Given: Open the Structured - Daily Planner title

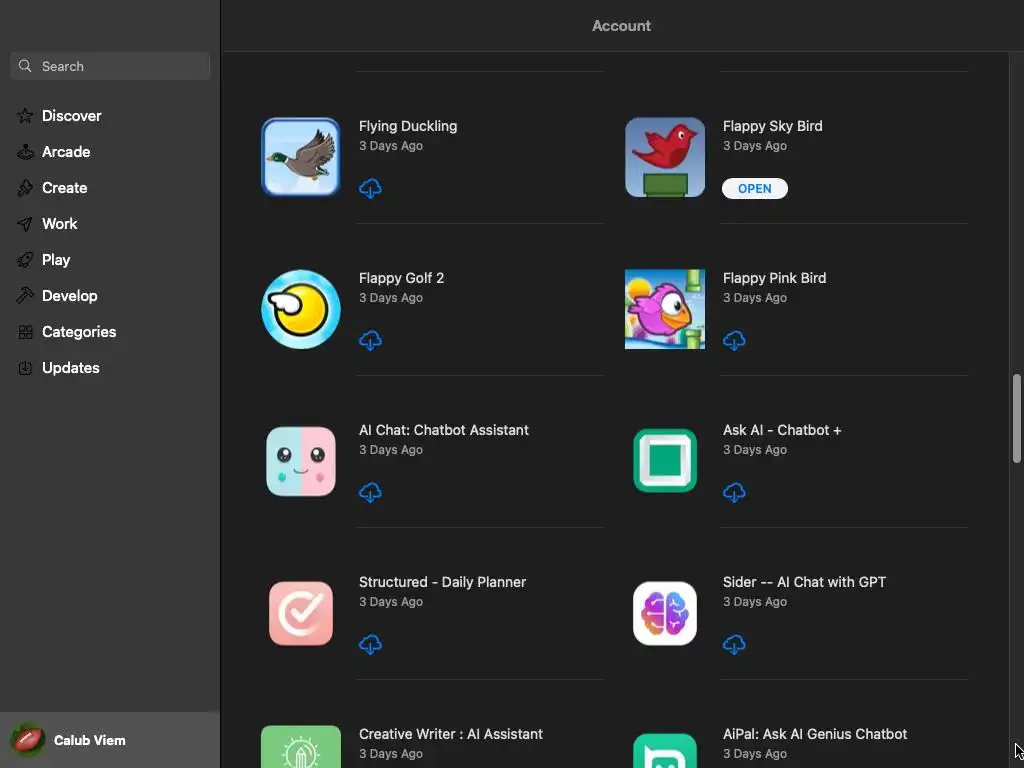Looking at the screenshot, I should (442, 582).
